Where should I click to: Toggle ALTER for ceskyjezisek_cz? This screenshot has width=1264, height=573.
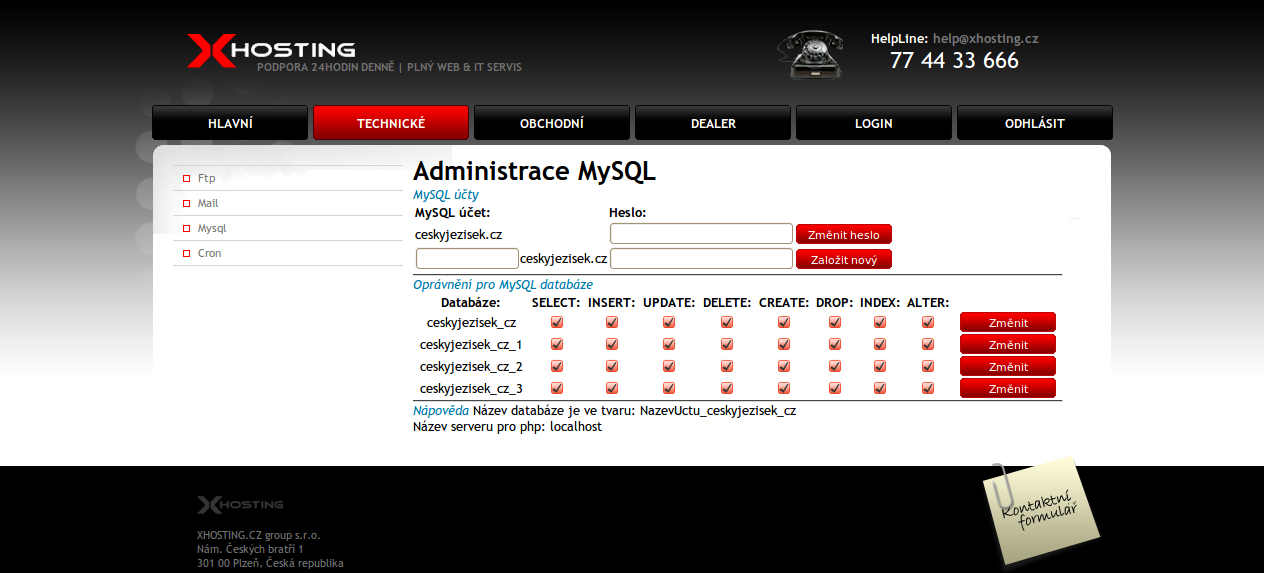(x=928, y=322)
